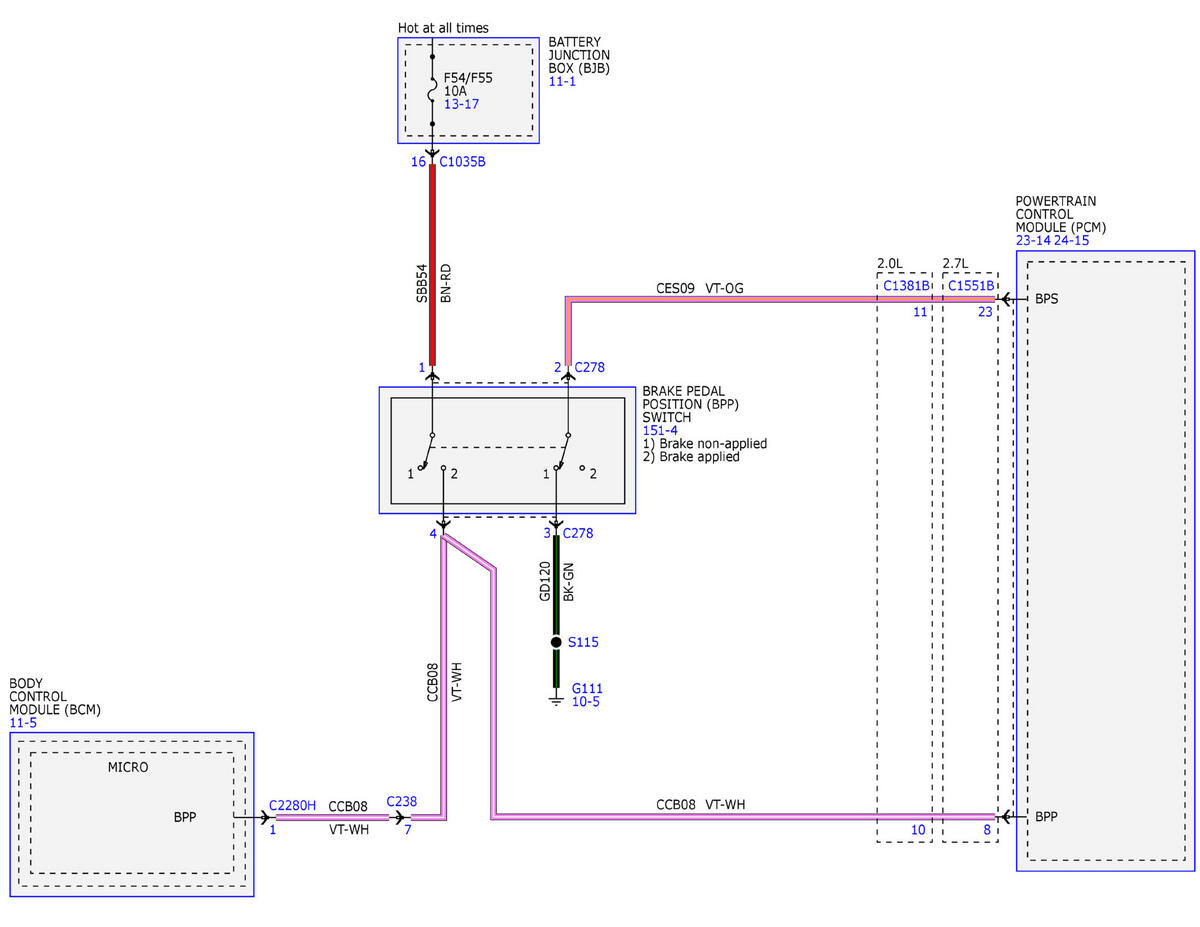Viewport: 1200px width, 927px height.
Task: Open the 151-4 BPP switch reference
Action: click(660, 430)
